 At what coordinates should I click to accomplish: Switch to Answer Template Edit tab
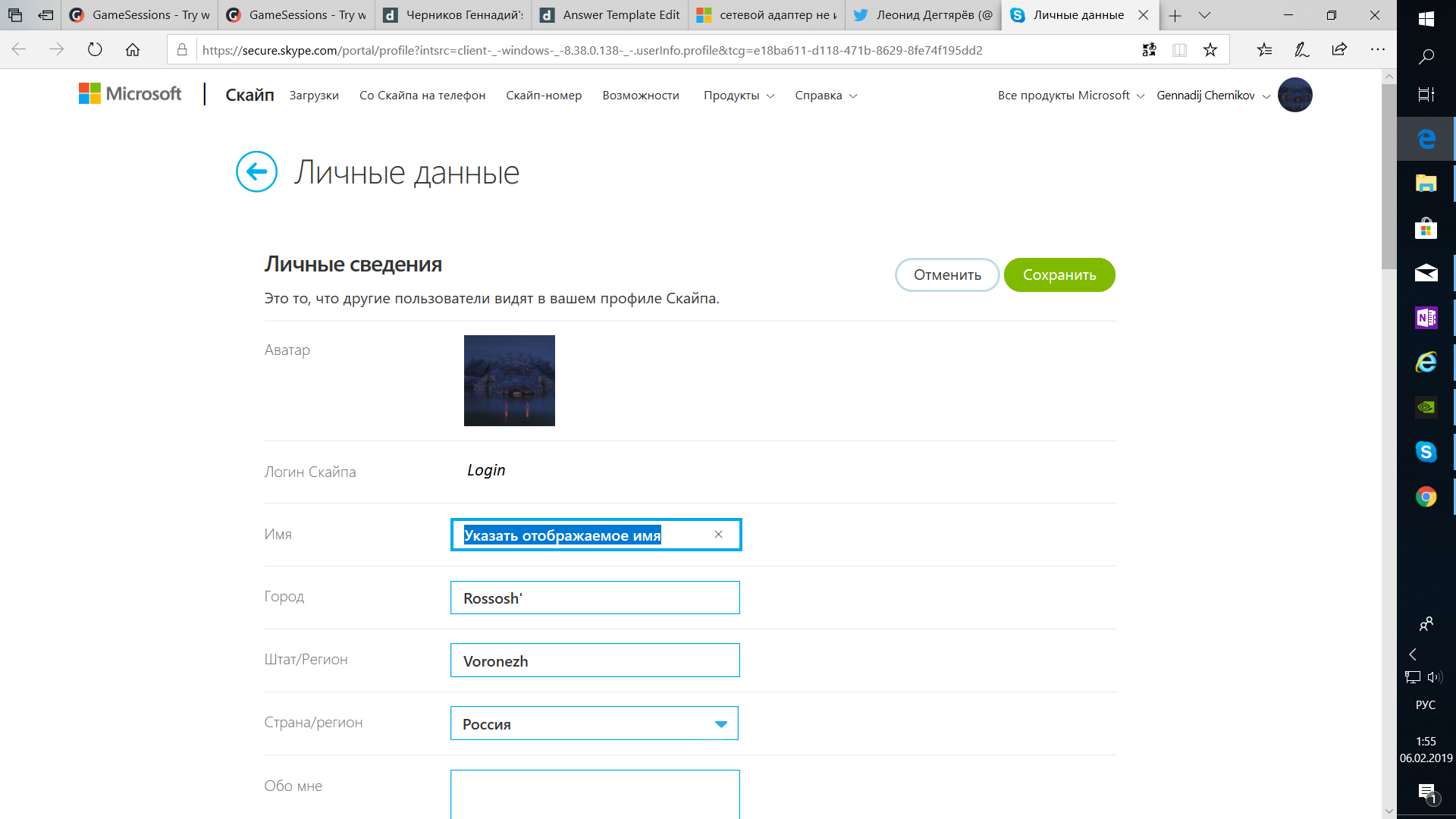click(x=610, y=15)
